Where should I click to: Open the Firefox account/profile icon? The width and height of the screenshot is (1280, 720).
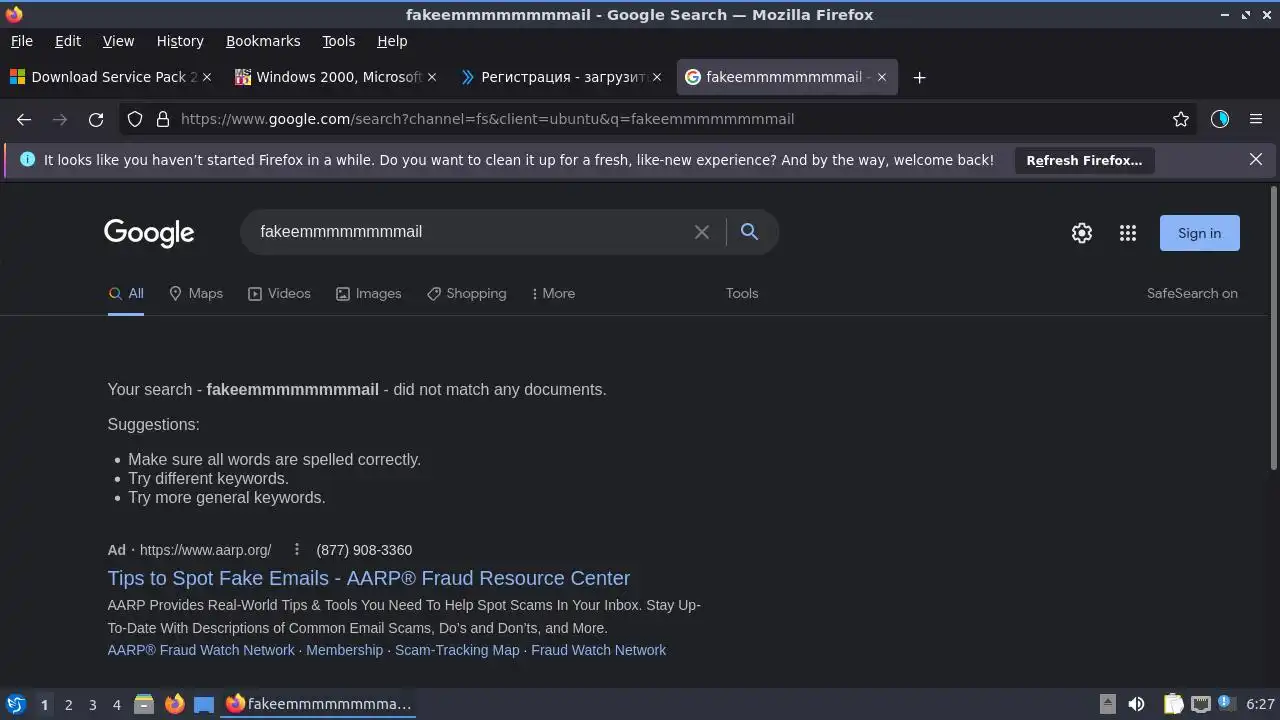(x=1219, y=119)
